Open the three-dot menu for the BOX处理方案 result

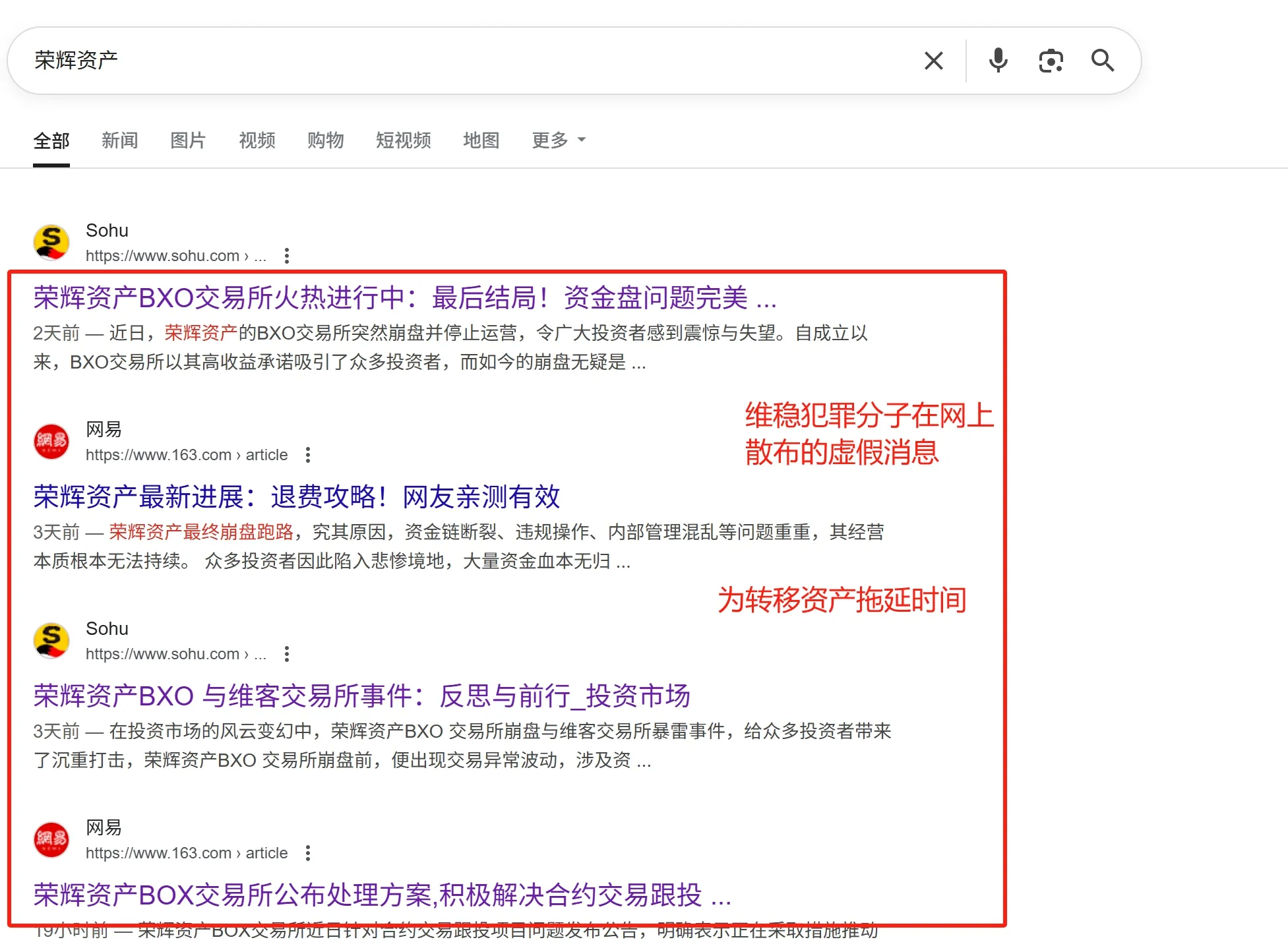click(x=307, y=853)
